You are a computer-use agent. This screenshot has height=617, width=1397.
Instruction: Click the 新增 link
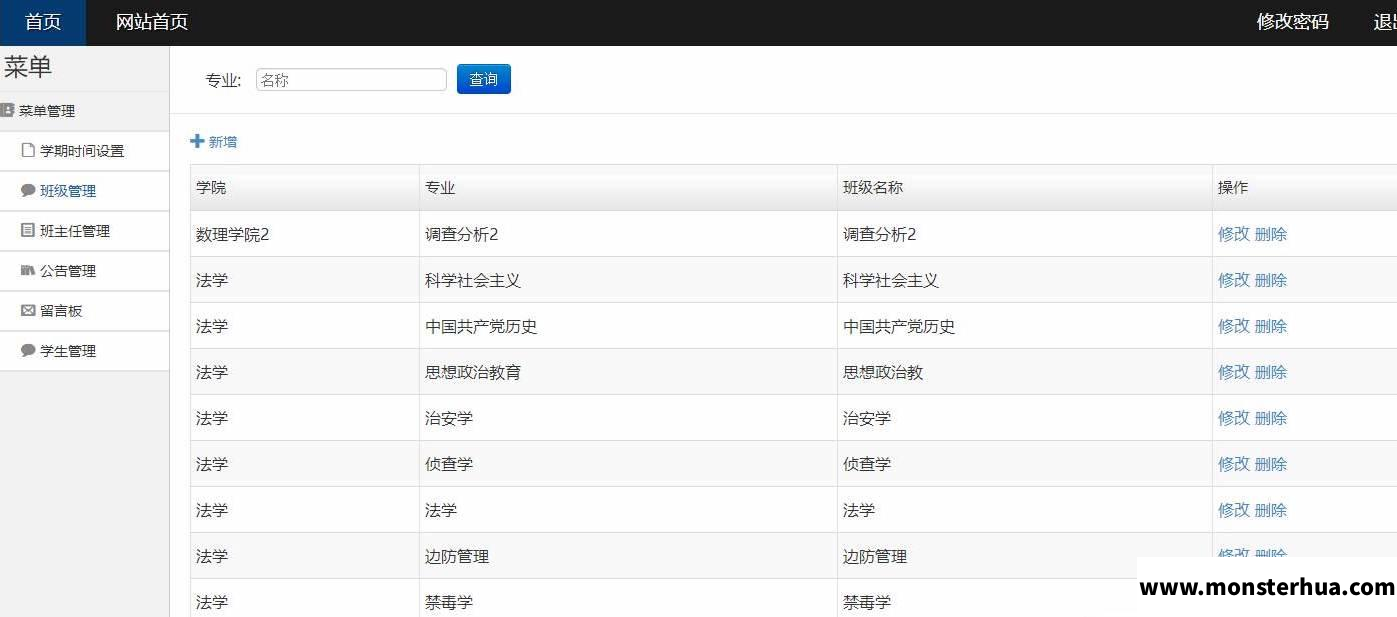pos(223,142)
